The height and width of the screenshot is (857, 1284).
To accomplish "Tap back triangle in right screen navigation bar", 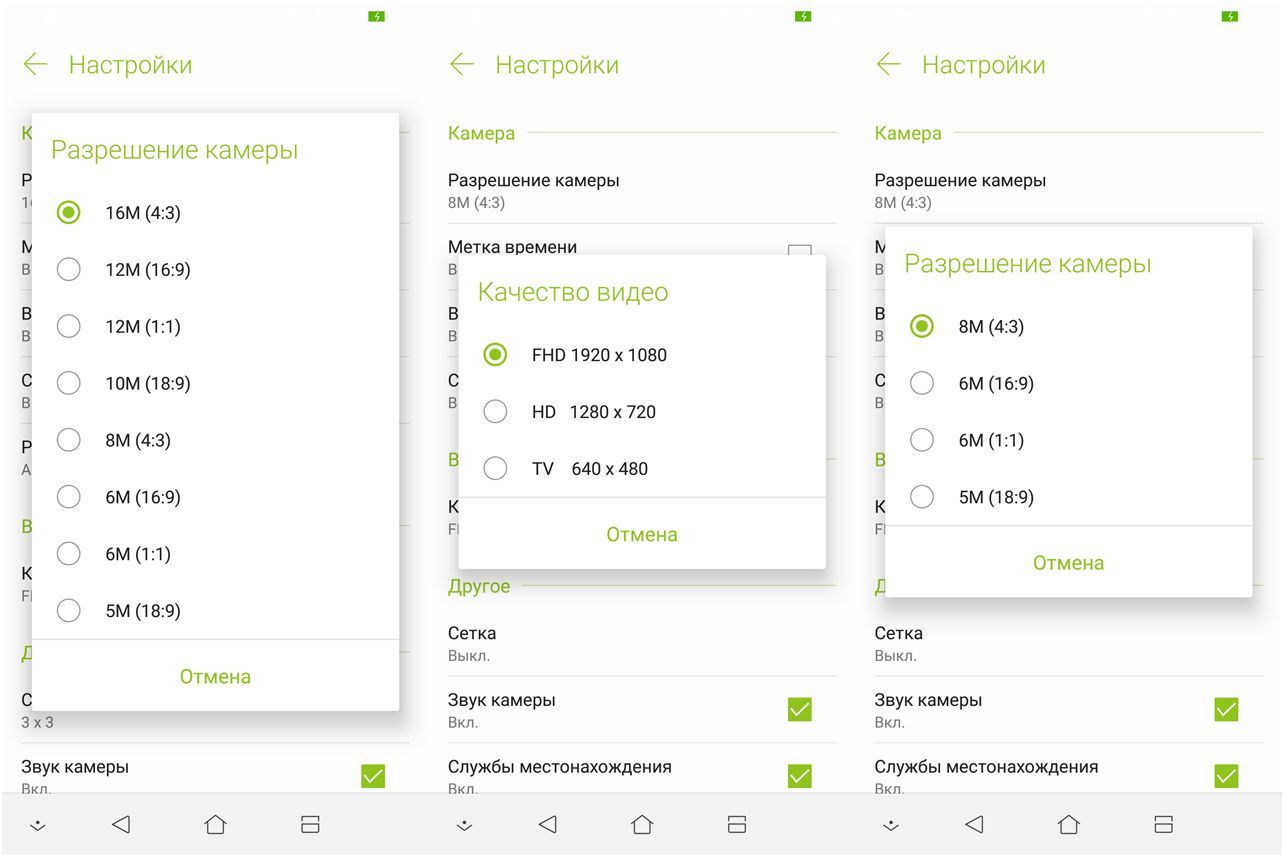I will point(974,824).
